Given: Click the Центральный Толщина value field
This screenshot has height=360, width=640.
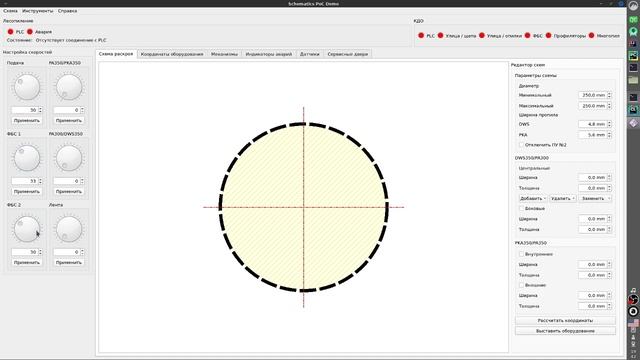Looking at the screenshot, I should [595, 188].
